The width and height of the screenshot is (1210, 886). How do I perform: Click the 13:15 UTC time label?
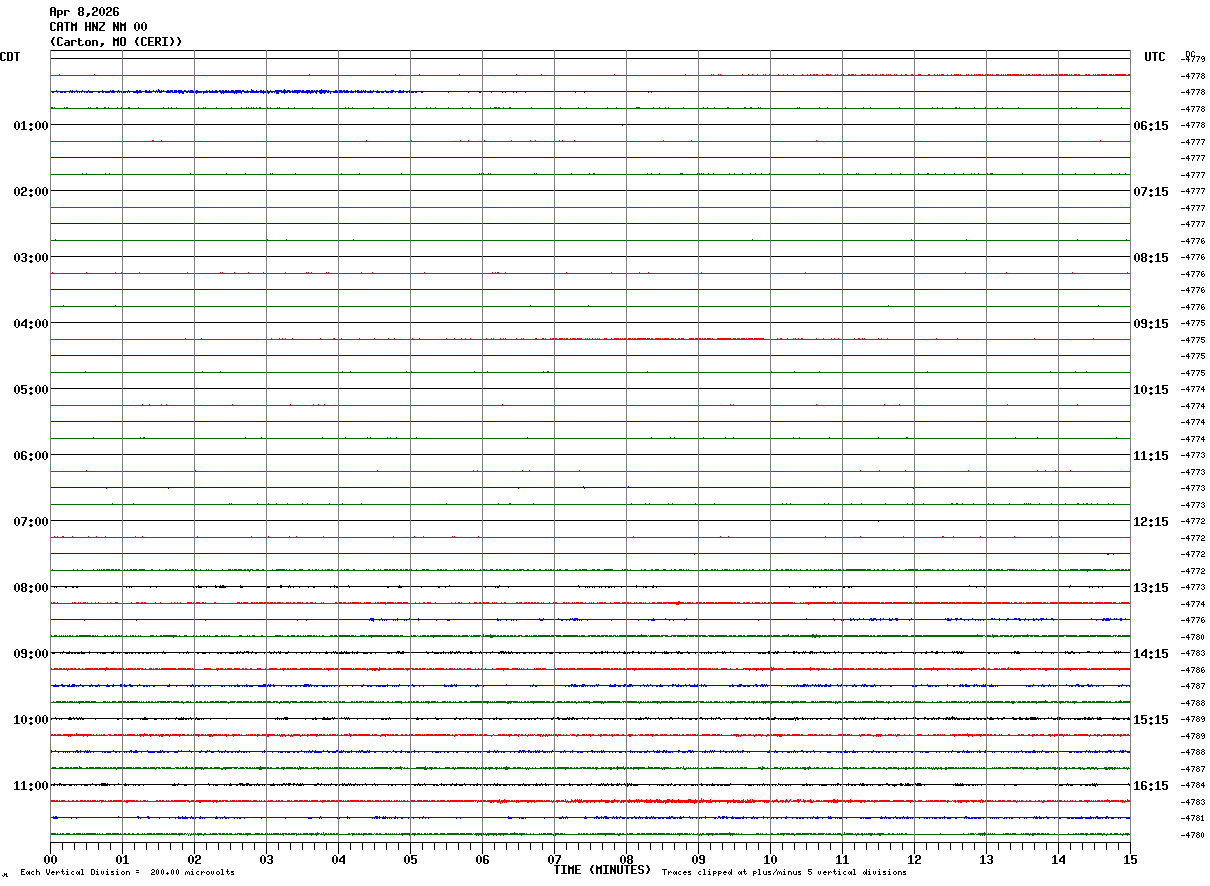1151,588
